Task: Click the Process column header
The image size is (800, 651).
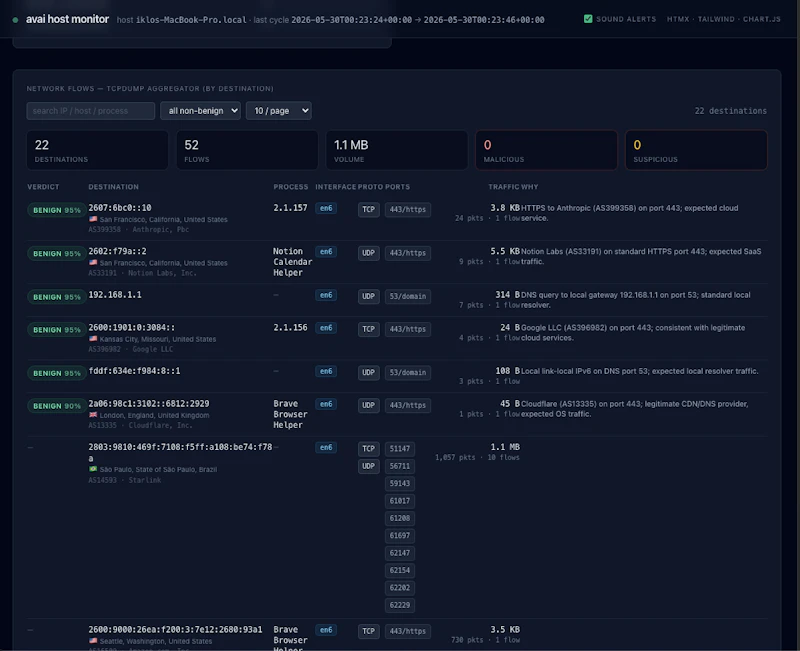Action: click(291, 187)
